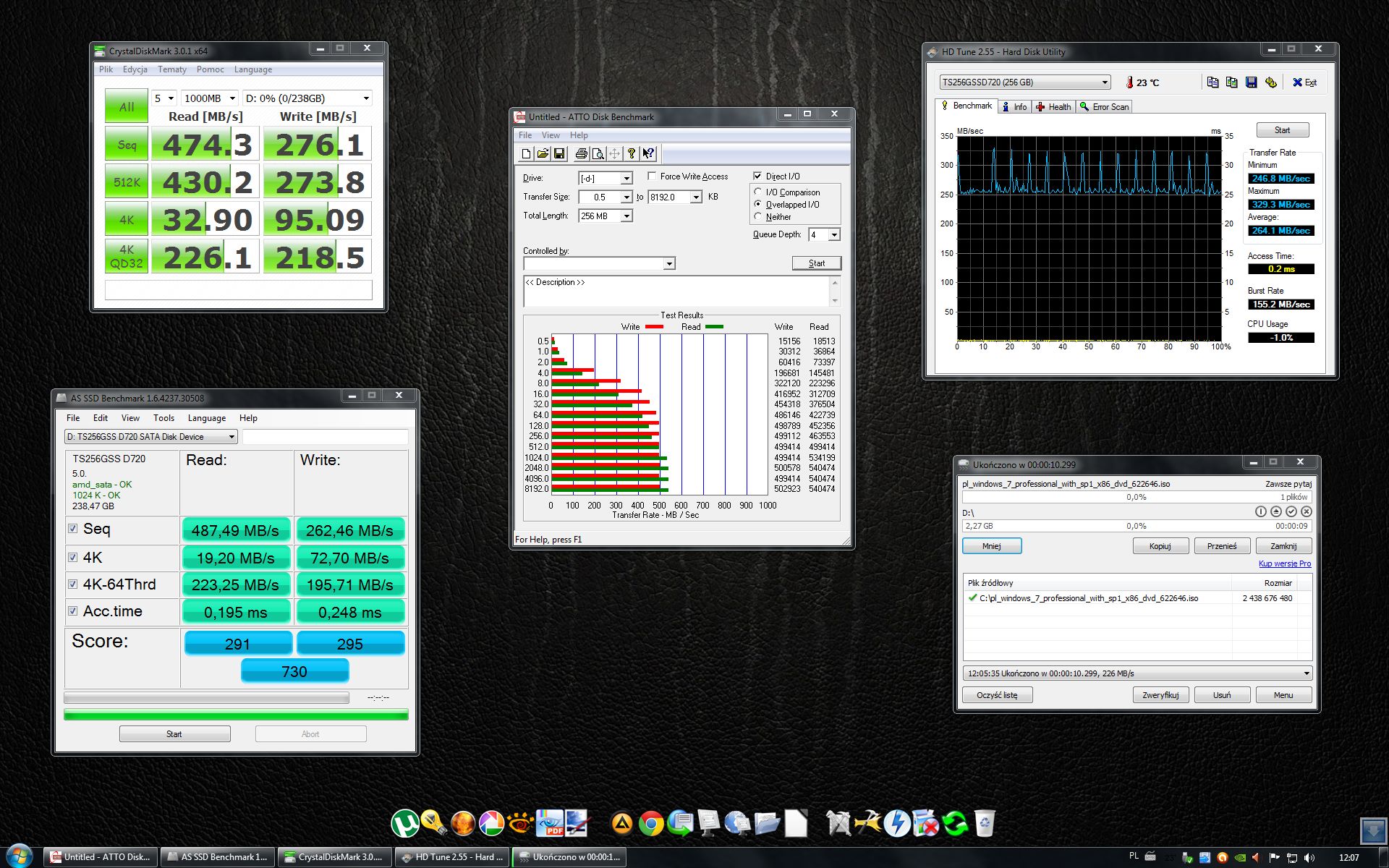
Task: Copy HD Tune results as text
Action: (x=1212, y=82)
